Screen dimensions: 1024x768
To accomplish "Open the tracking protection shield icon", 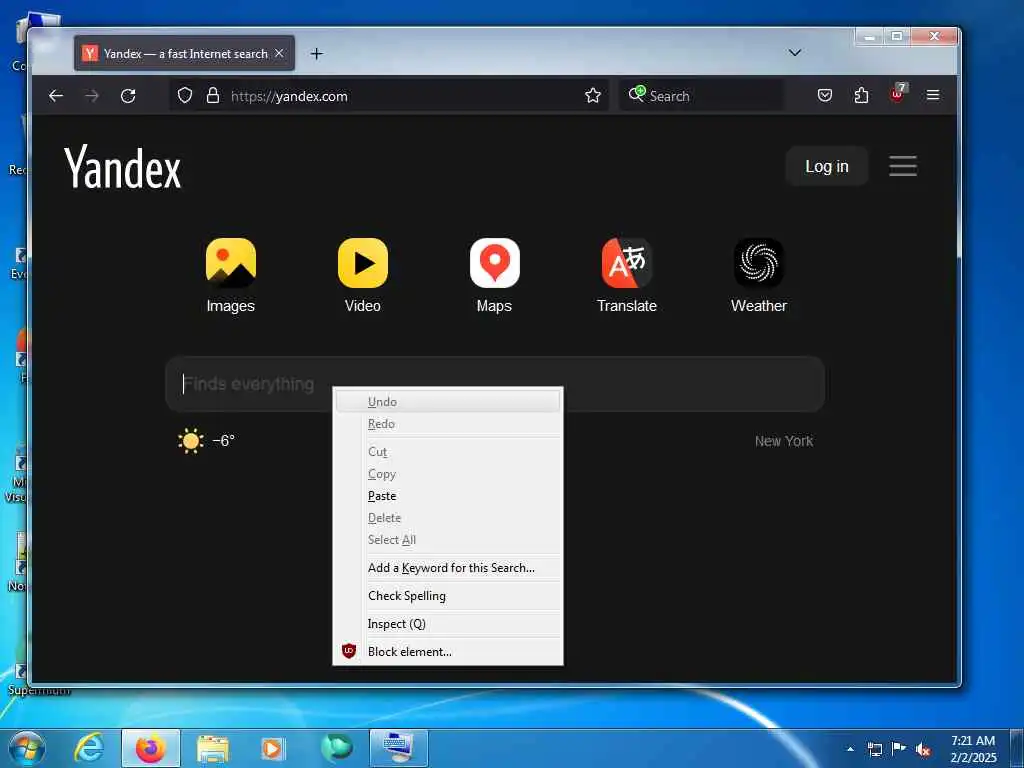I will (x=185, y=95).
